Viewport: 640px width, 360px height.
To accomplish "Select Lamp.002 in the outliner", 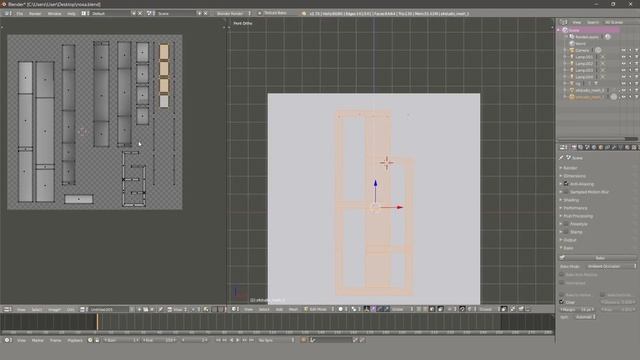I will 584,63.
